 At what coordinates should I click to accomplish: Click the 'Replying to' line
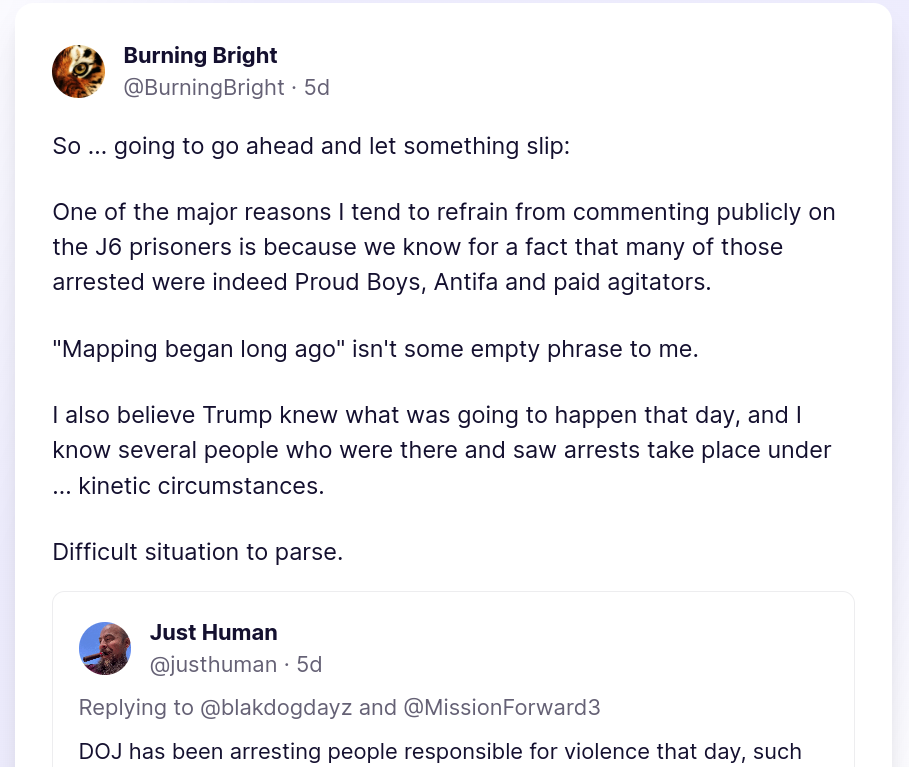(136, 708)
